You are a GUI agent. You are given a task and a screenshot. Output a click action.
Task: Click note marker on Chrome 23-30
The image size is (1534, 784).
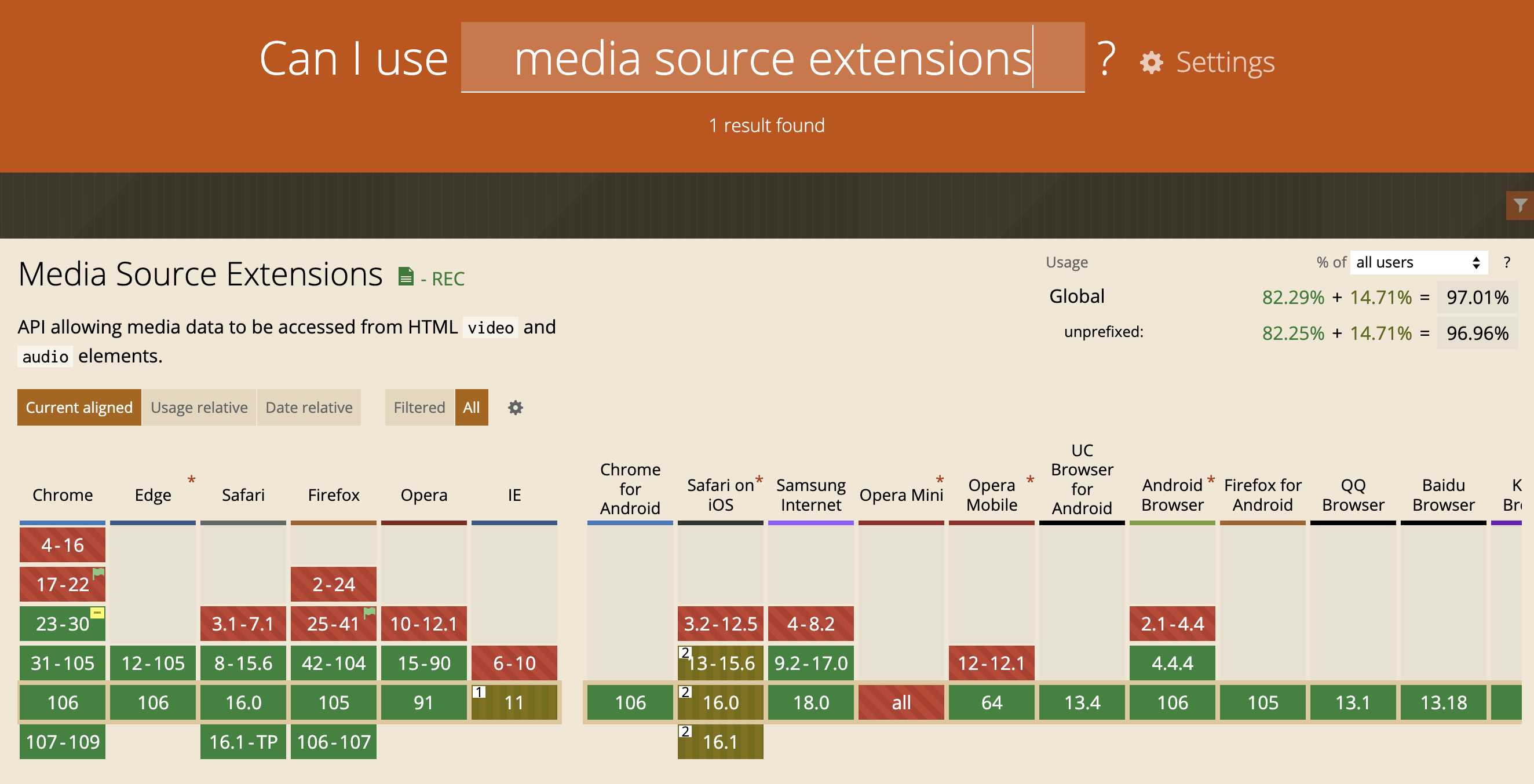[x=97, y=613]
